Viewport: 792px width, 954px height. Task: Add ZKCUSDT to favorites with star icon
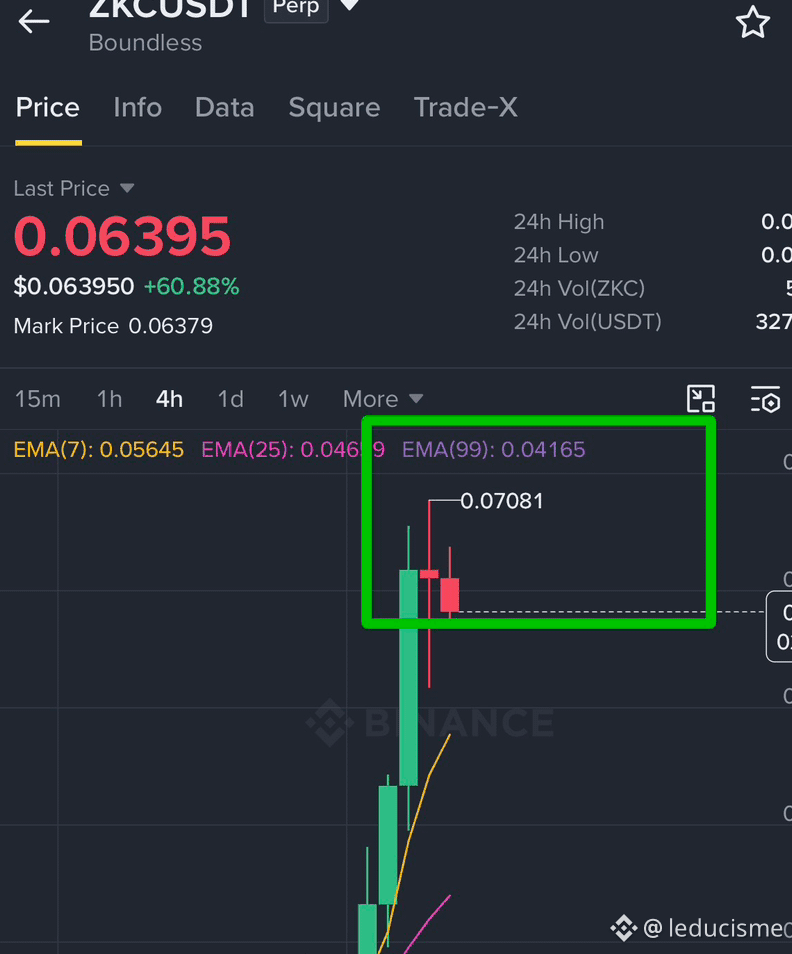click(752, 23)
